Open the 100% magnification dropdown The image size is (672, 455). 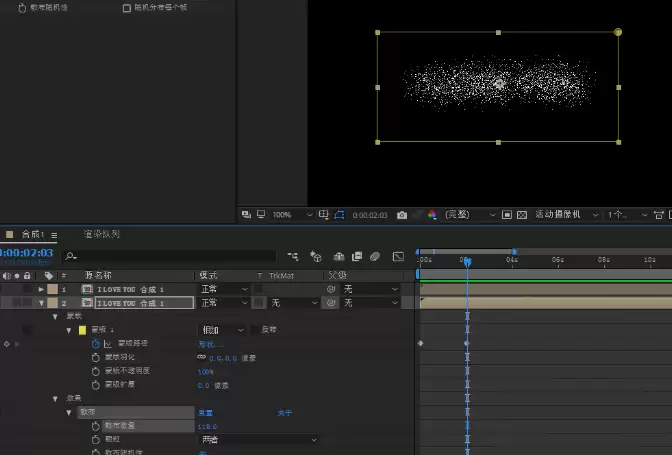[x=292, y=215]
